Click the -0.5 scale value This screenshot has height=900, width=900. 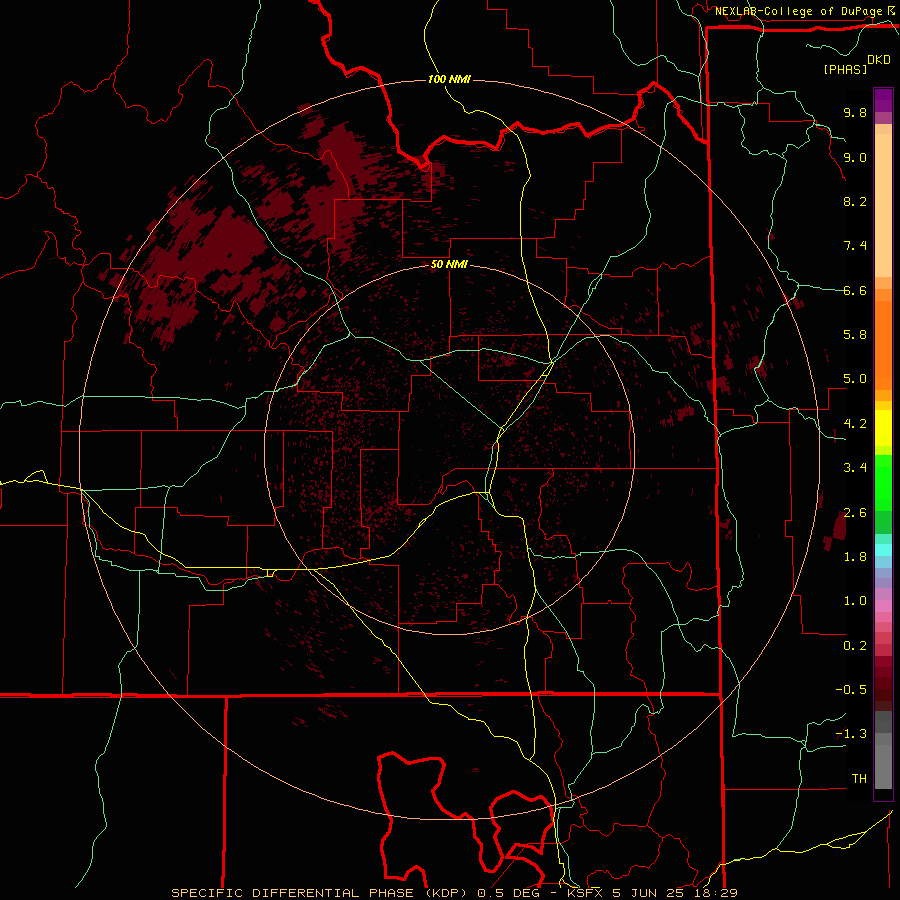851,690
